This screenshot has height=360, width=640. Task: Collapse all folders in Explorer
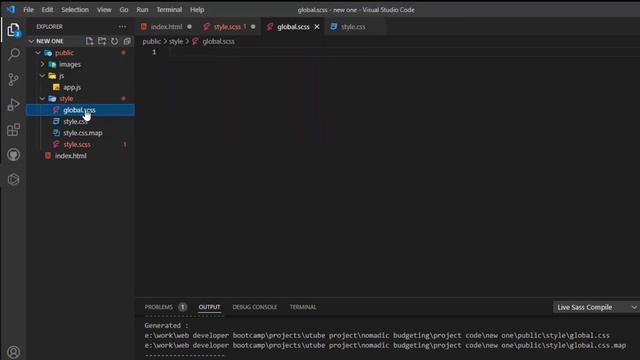[x=127, y=41]
